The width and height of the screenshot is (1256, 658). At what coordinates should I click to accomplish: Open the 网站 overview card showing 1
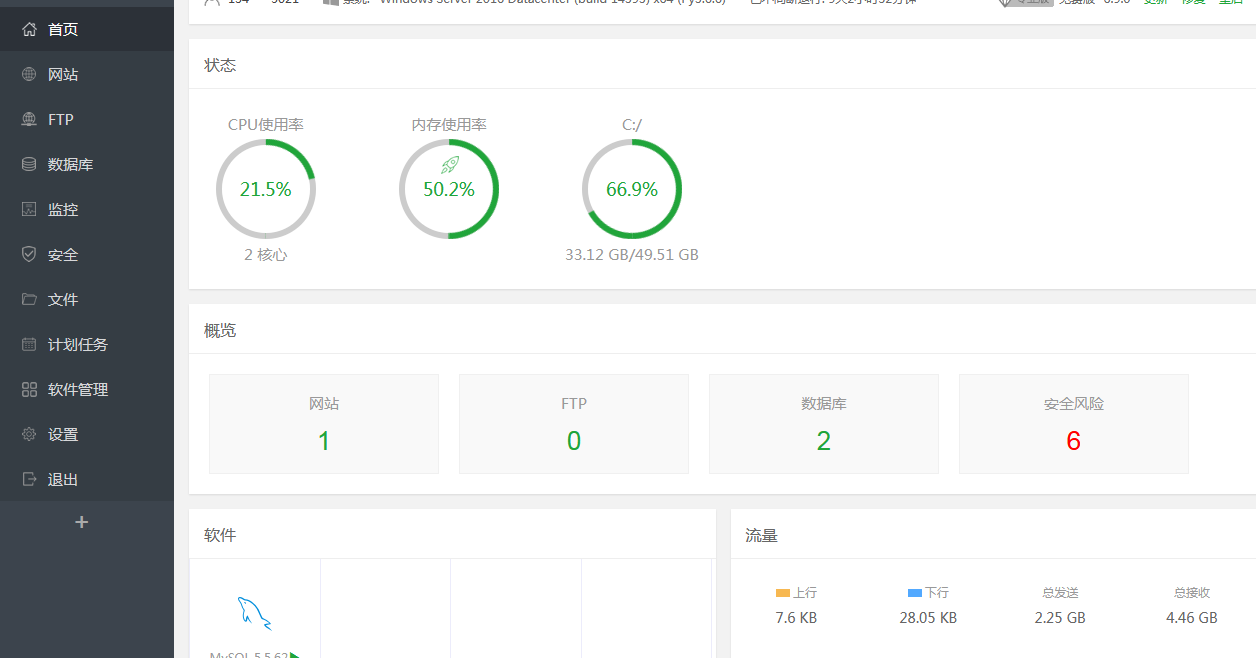(324, 424)
